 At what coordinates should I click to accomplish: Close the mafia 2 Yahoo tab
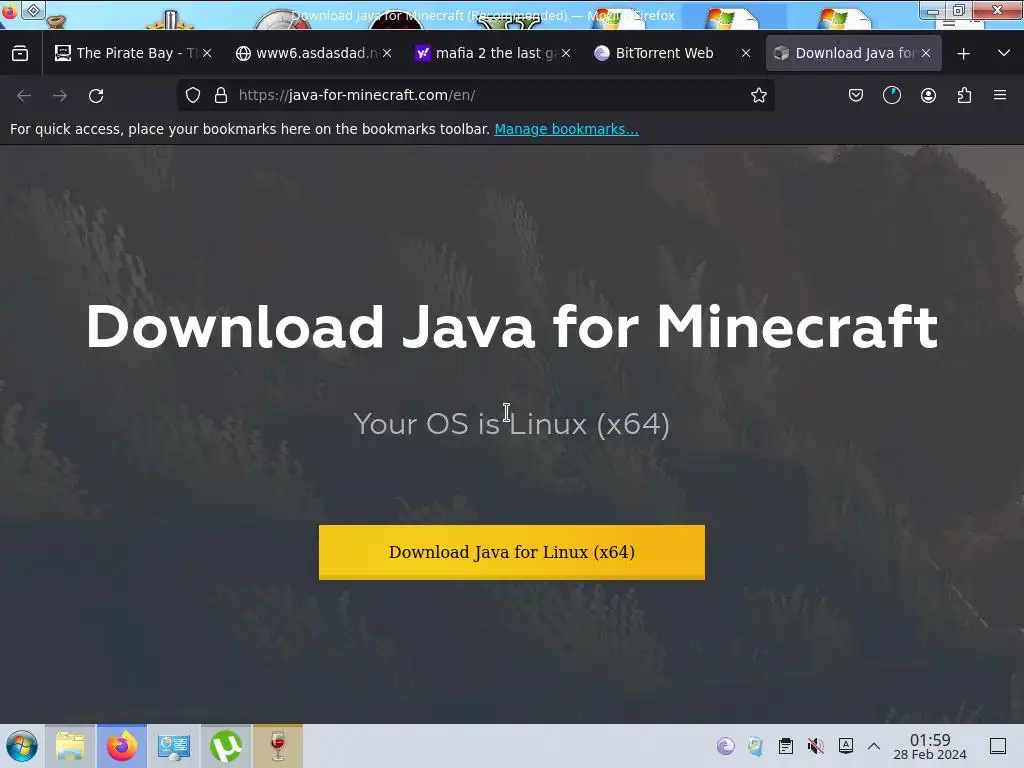point(566,54)
